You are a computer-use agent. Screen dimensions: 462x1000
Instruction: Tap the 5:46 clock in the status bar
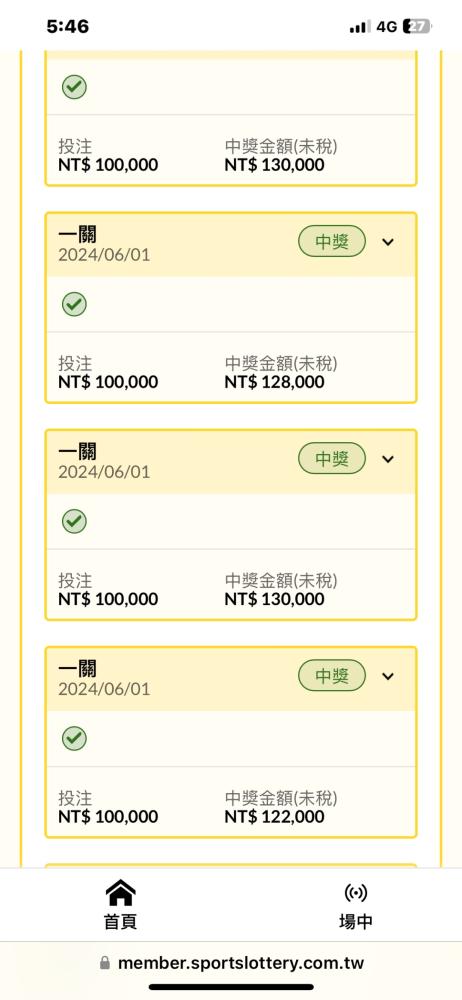[68, 26]
